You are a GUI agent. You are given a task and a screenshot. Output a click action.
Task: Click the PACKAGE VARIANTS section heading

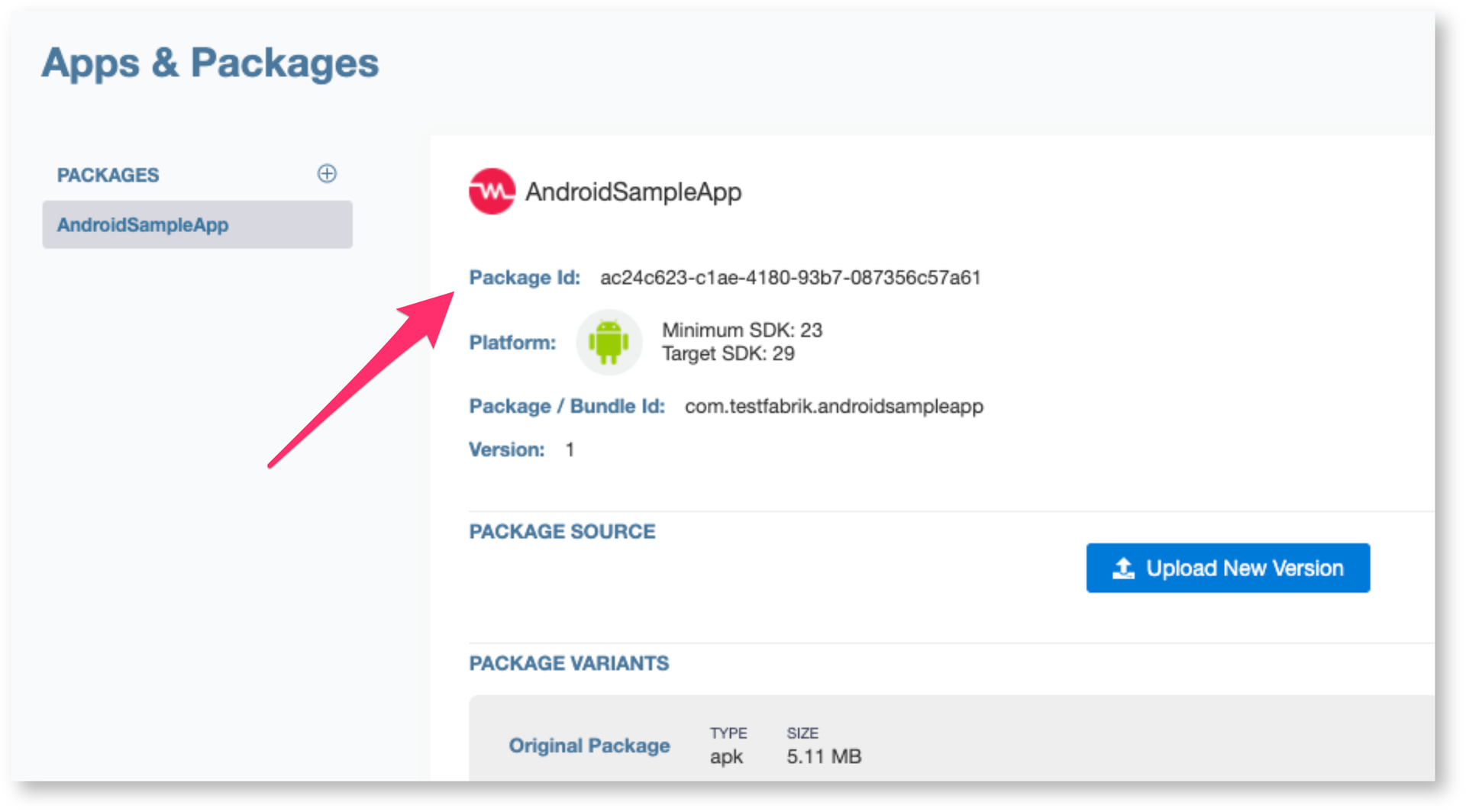[x=569, y=663]
